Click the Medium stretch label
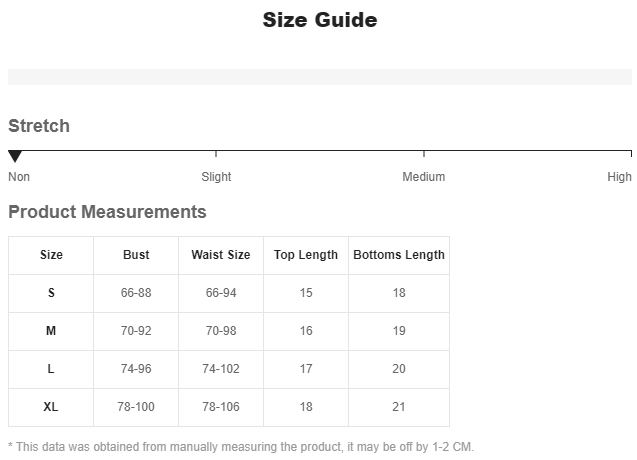 click(423, 177)
